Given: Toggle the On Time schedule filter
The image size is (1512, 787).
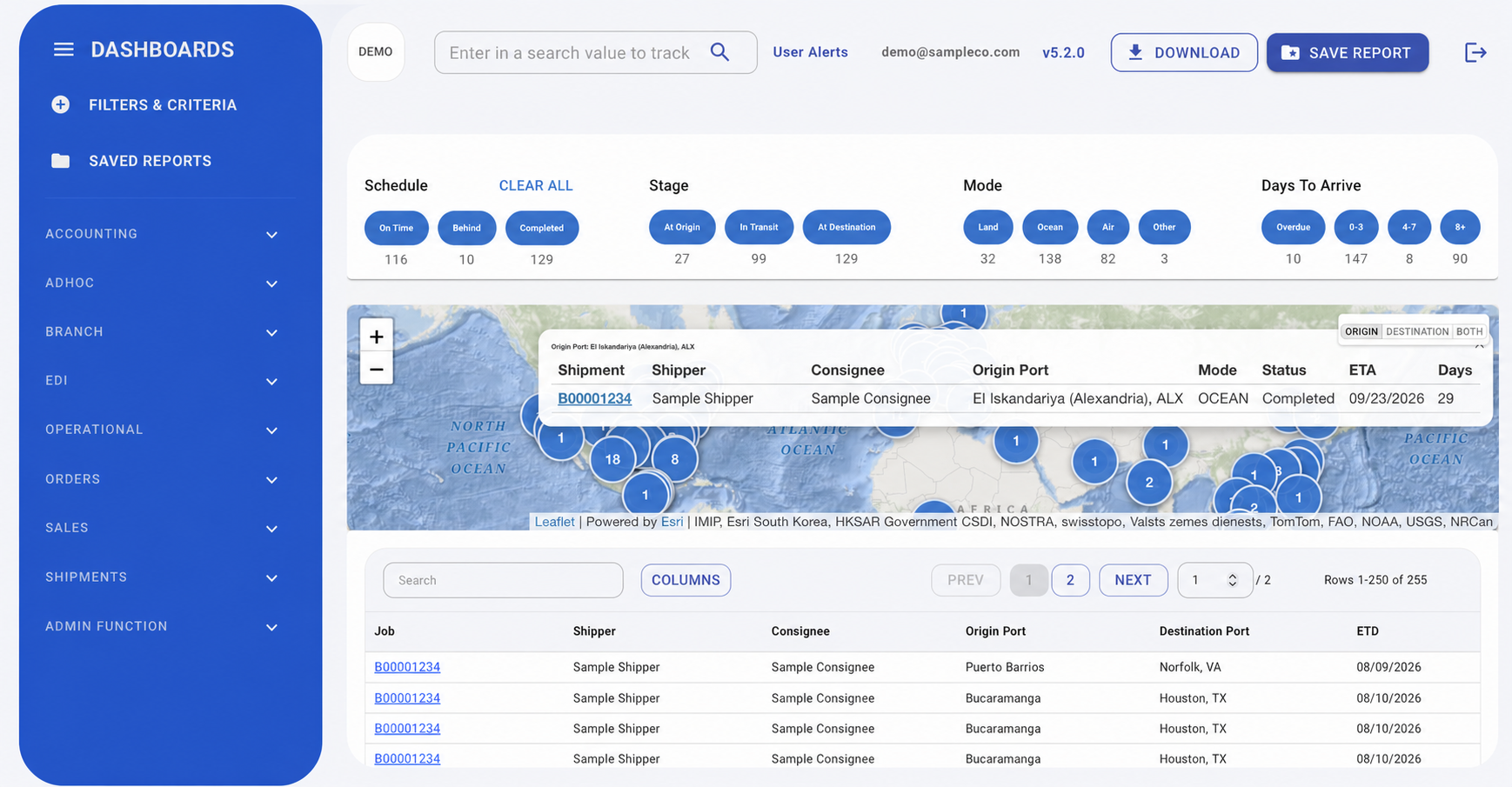Looking at the screenshot, I should click(x=396, y=228).
